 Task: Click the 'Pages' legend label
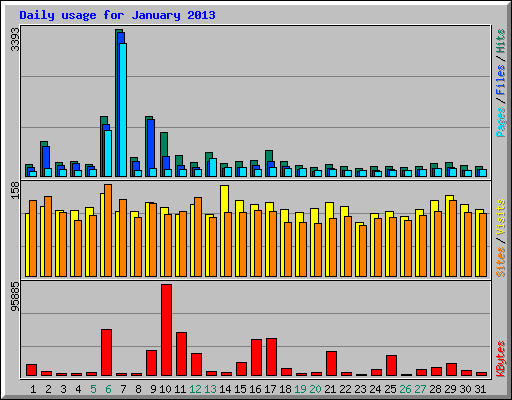pos(500,122)
